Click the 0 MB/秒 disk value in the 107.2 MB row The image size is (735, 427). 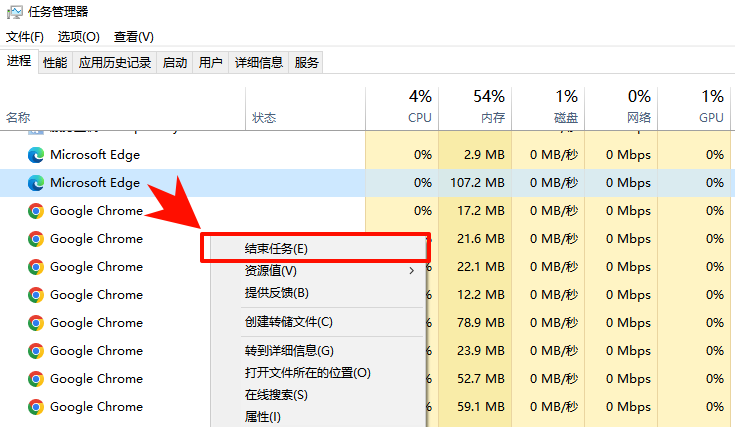pos(554,182)
